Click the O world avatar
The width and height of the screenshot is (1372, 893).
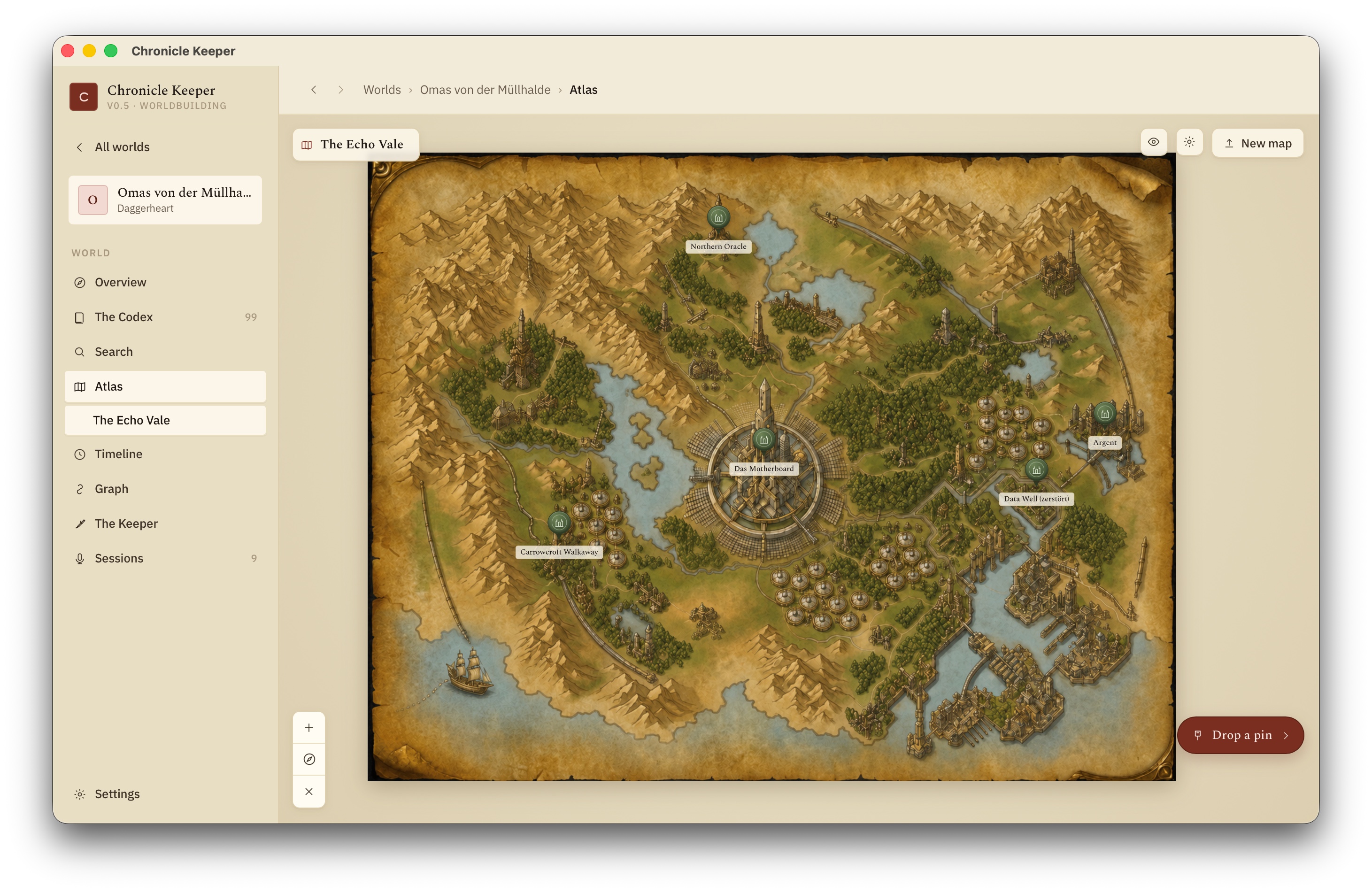point(93,200)
